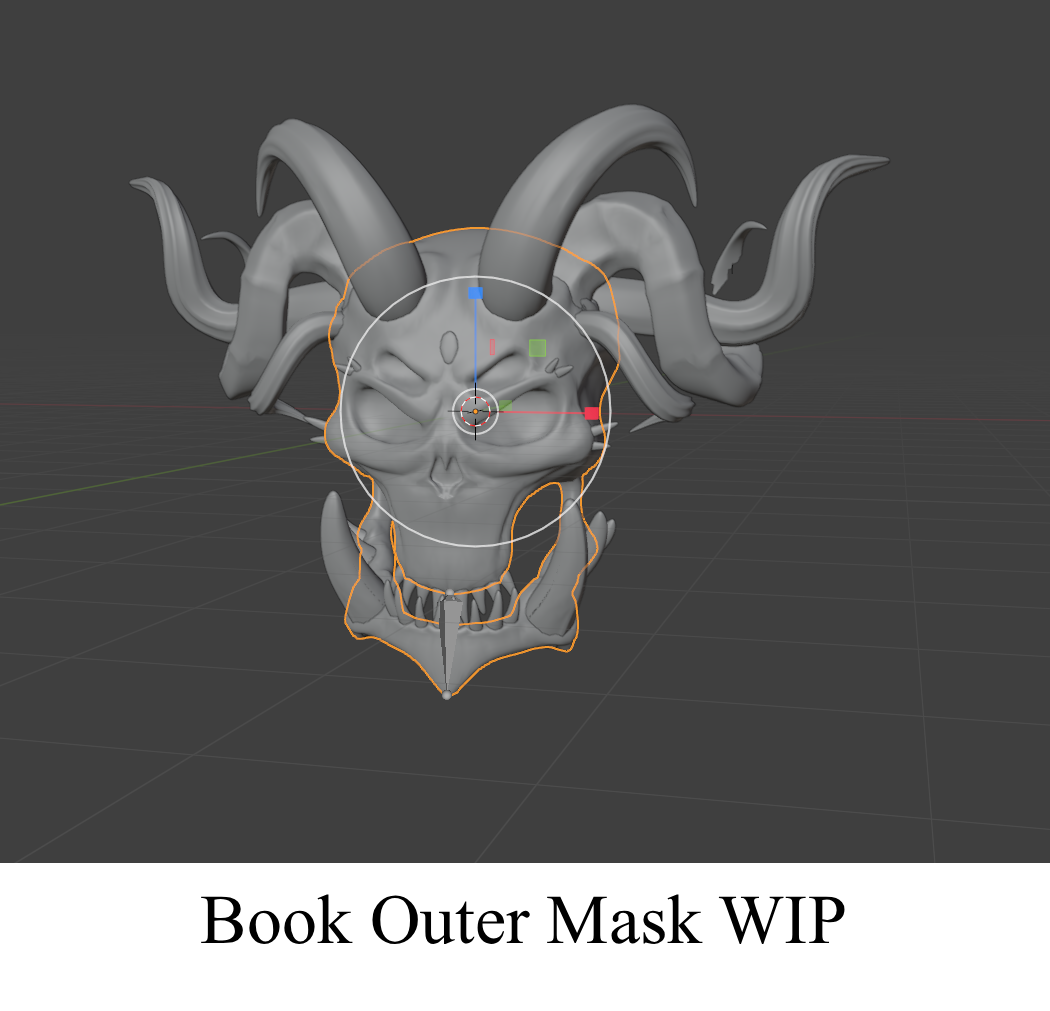Click the blue Z-axis gizmo handle
Screen dimensions: 1050x1011
click(475, 293)
